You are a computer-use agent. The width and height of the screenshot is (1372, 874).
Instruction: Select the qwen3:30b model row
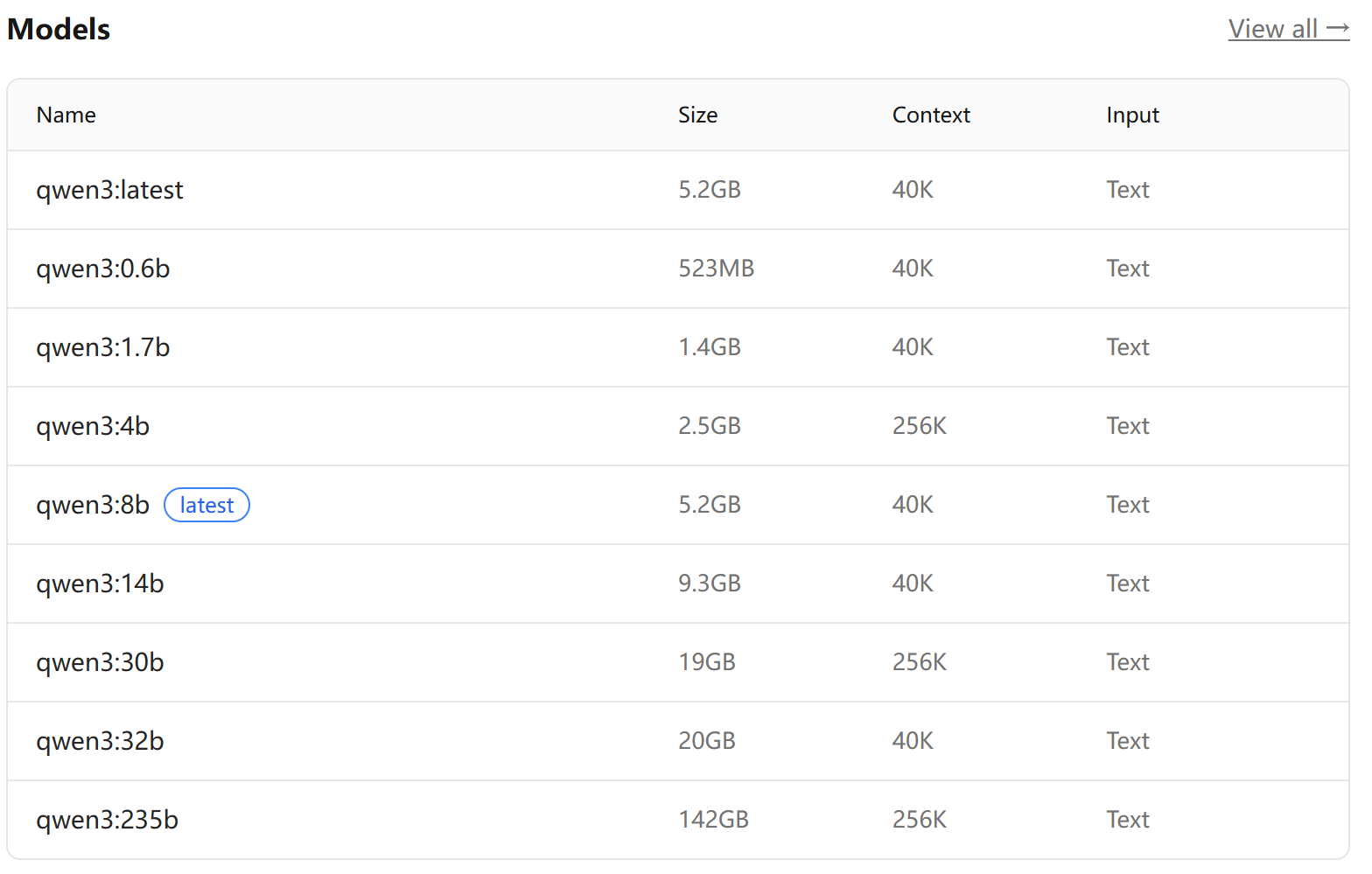point(100,662)
